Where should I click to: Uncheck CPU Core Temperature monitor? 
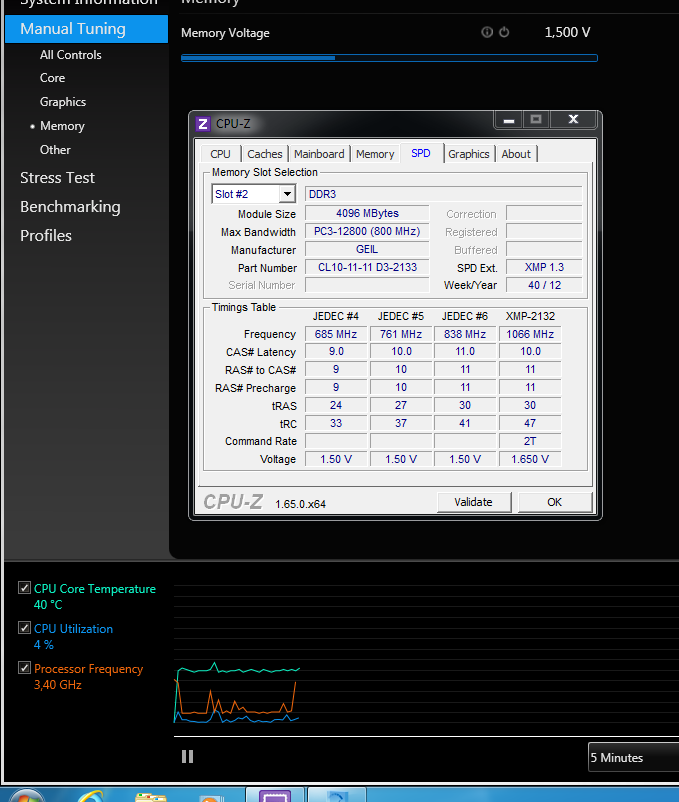(x=24, y=587)
